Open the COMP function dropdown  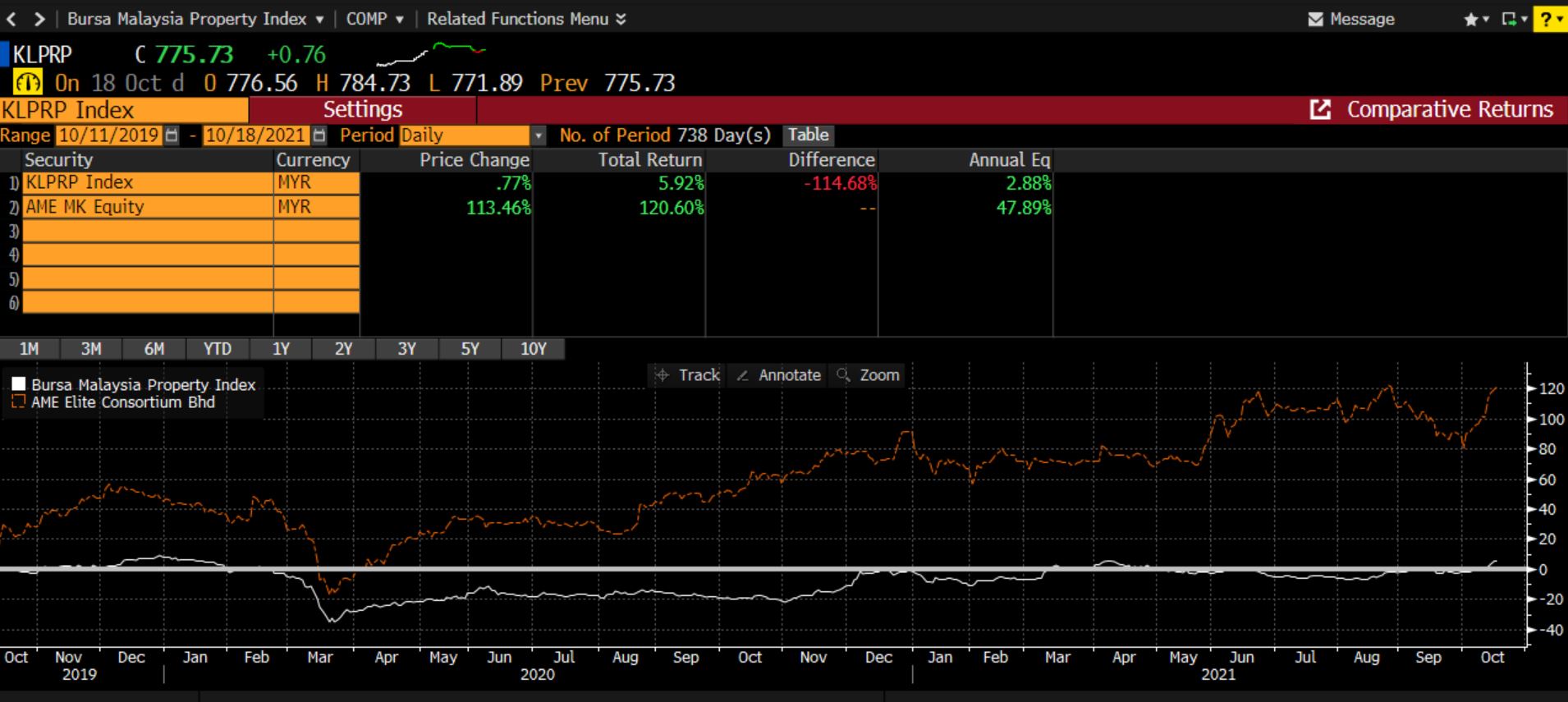tap(375, 18)
